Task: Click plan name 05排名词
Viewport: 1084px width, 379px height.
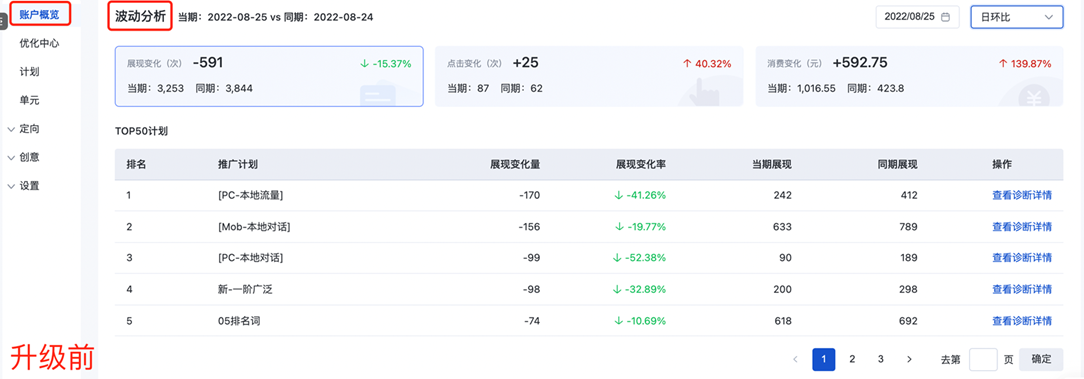Action: pyautogui.click(x=239, y=321)
